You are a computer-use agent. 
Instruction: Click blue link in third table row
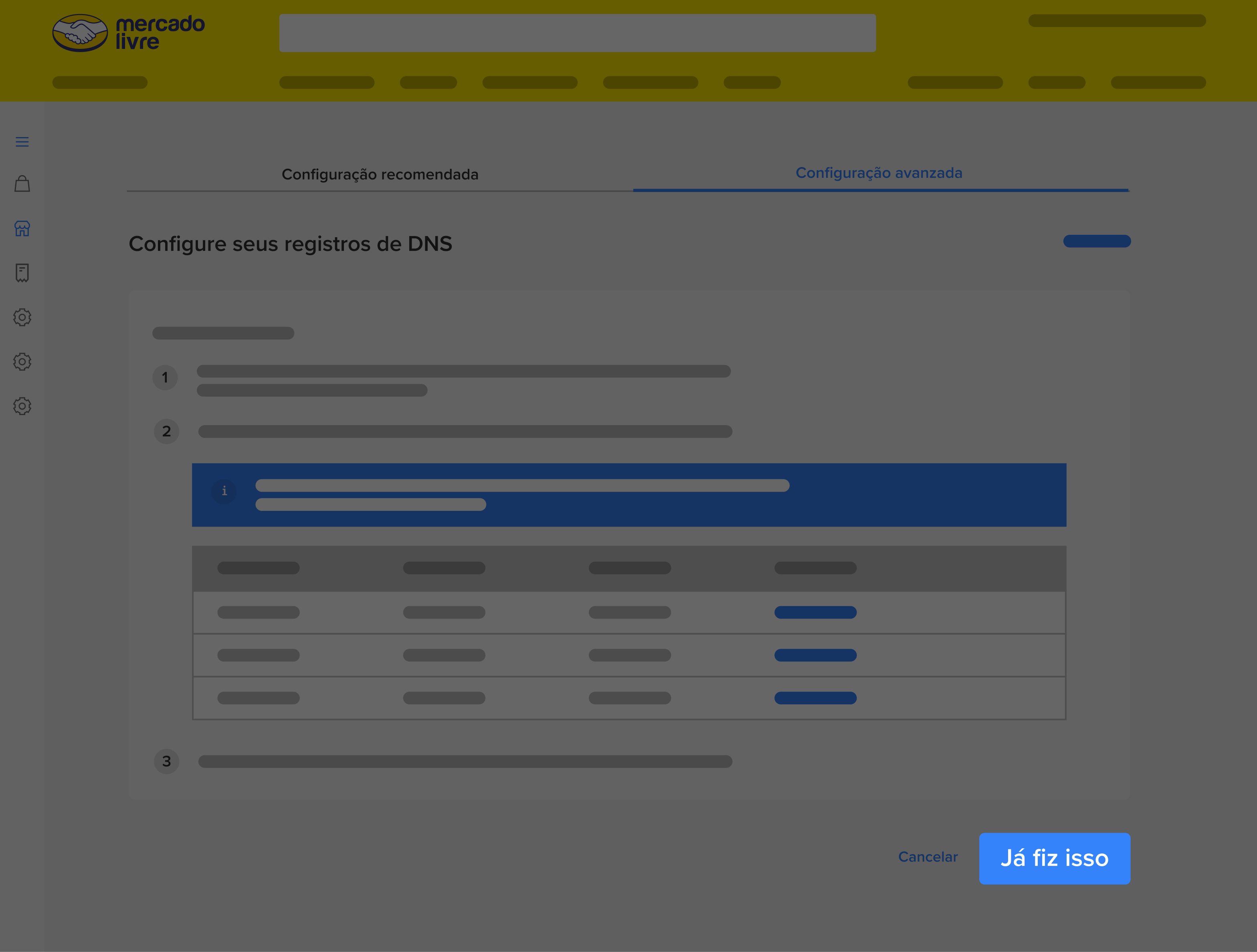tap(815, 698)
